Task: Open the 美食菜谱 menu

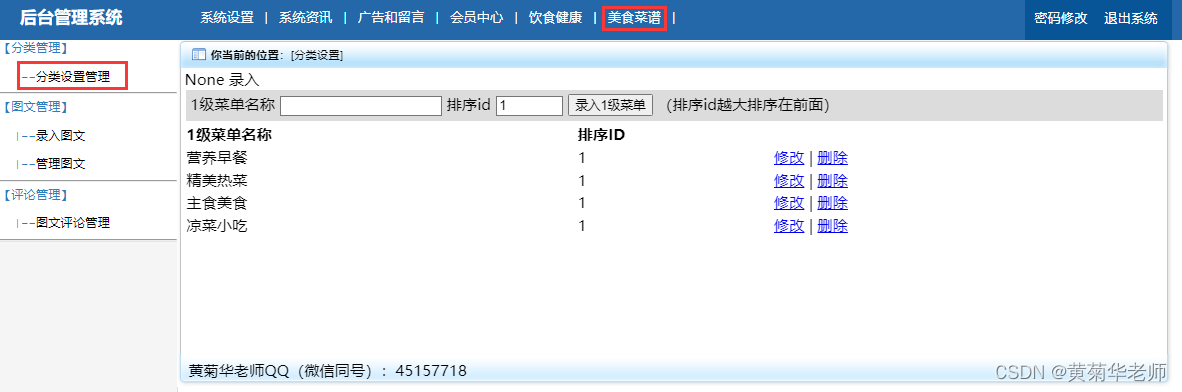Action: [634, 17]
